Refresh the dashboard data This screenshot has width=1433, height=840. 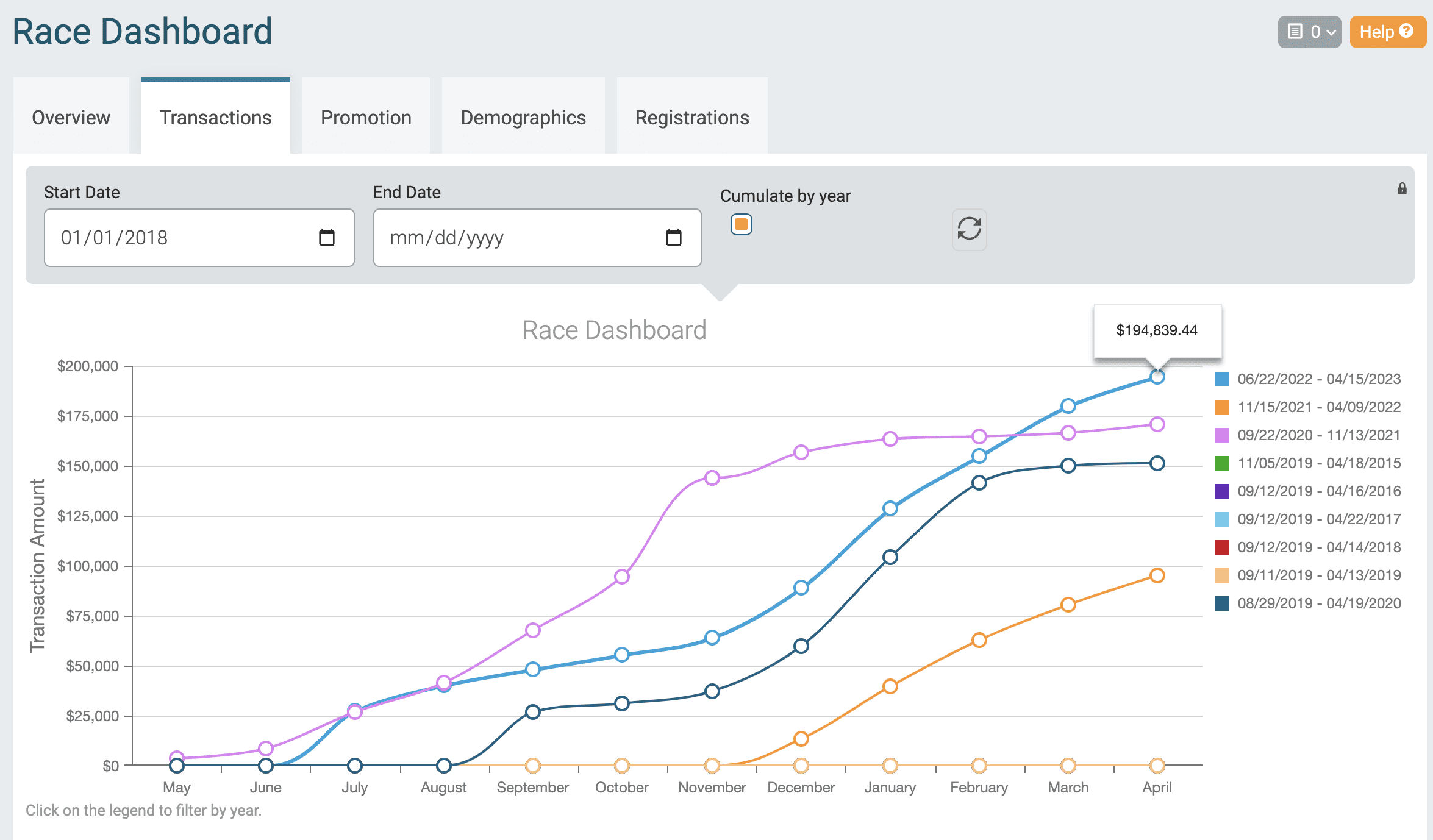click(968, 230)
